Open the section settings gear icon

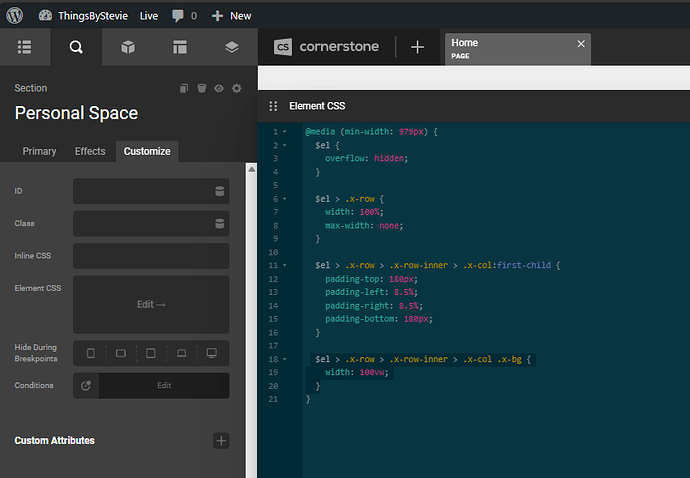(237, 88)
